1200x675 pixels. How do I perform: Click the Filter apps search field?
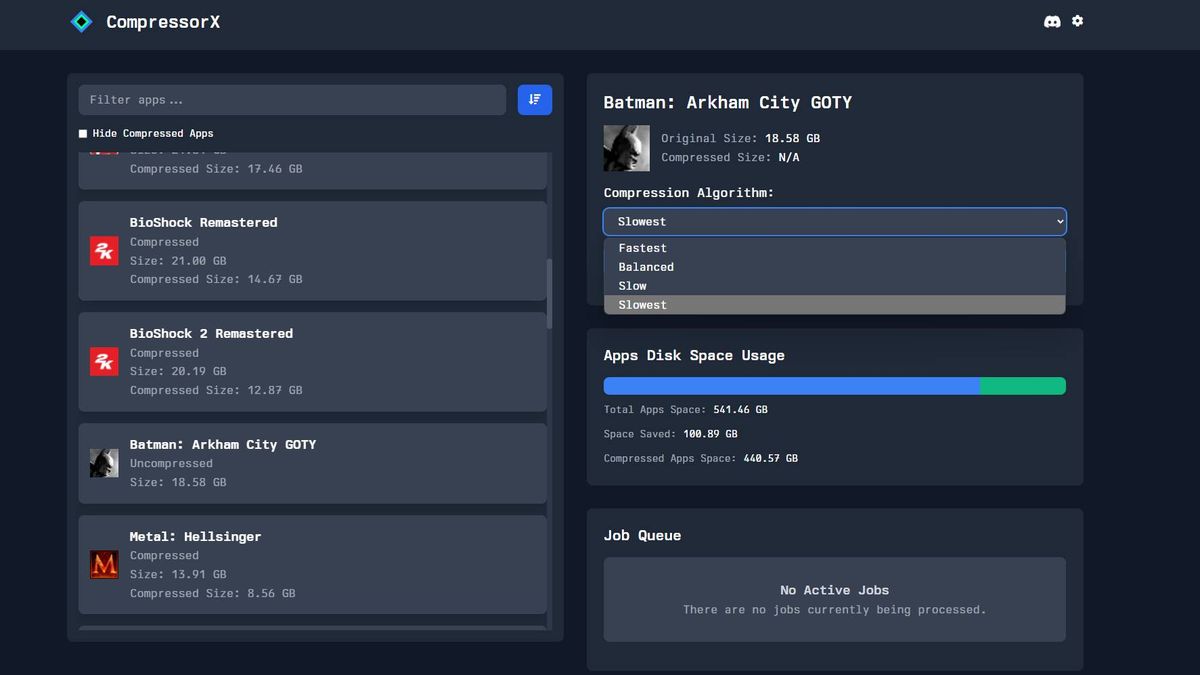coord(290,99)
